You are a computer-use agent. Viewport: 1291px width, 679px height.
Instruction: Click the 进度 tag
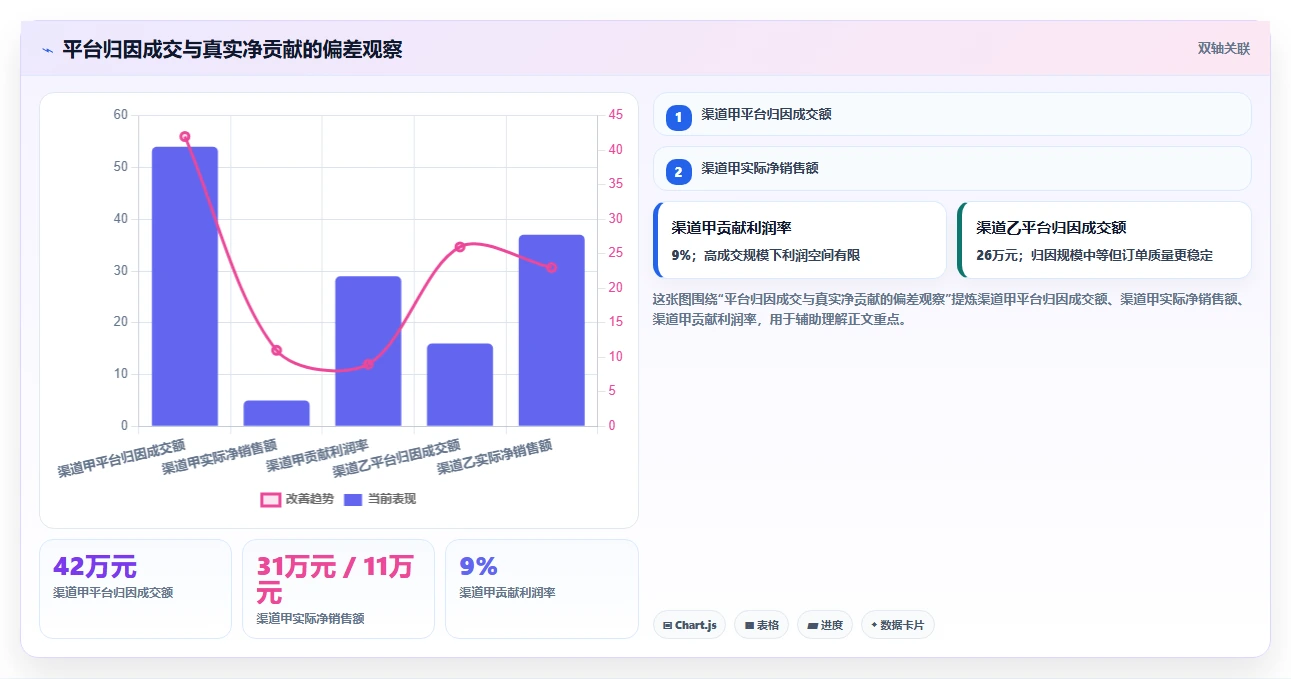pyautogui.click(x=825, y=625)
